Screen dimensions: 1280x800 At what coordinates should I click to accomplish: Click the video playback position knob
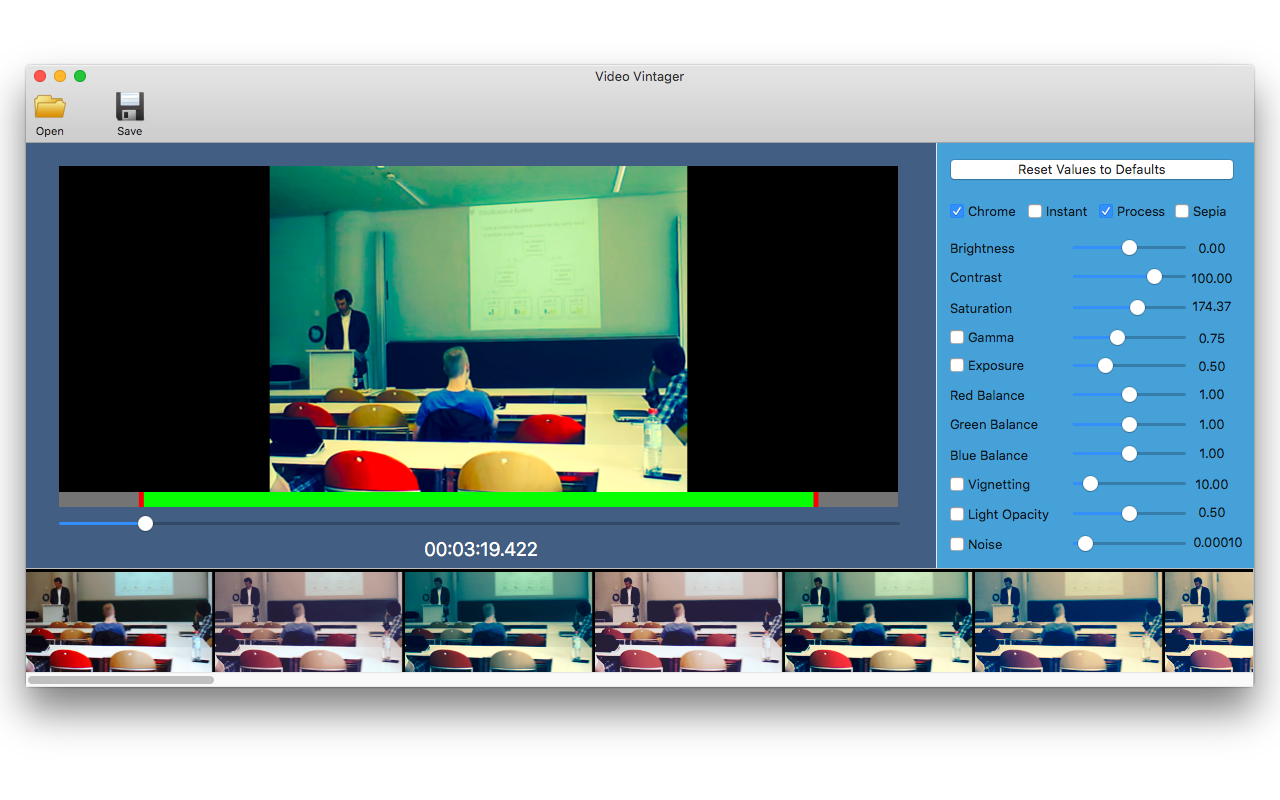click(x=146, y=523)
